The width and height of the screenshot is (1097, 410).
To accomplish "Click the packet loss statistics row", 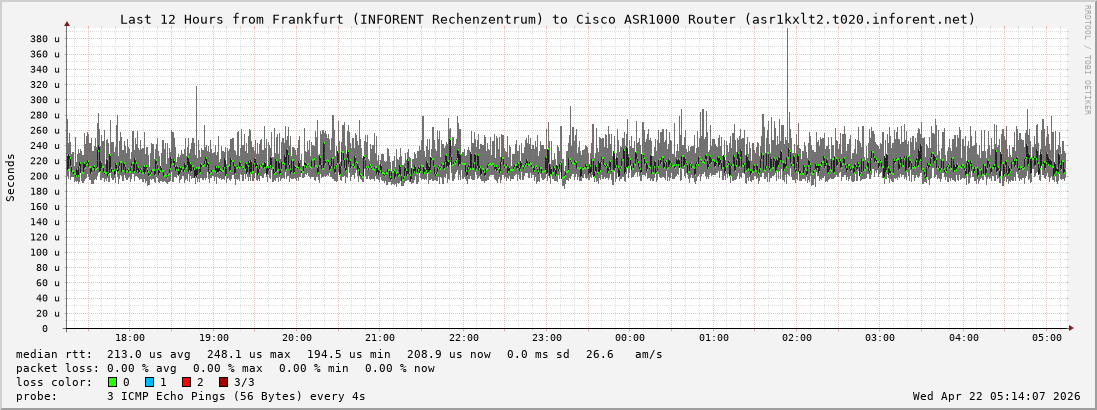I will (x=225, y=368).
